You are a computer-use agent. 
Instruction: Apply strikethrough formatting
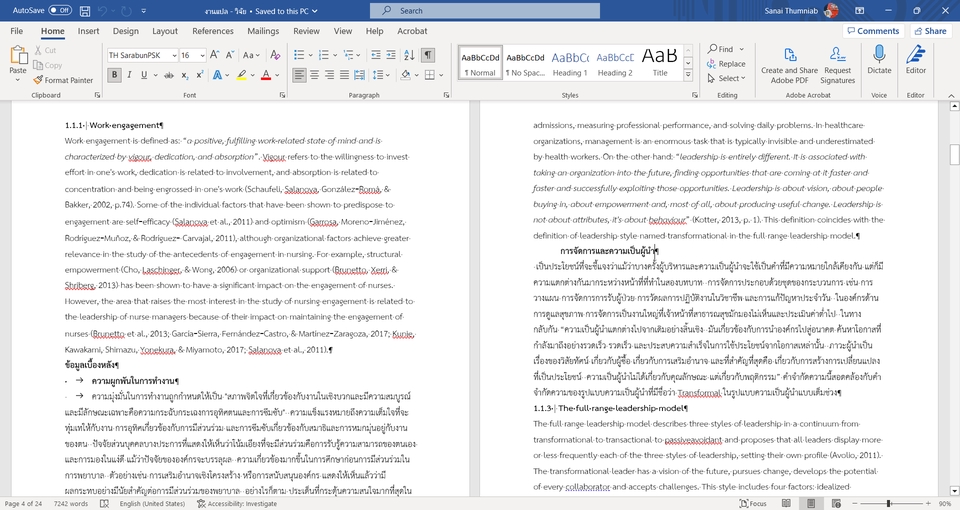[x=168, y=75]
